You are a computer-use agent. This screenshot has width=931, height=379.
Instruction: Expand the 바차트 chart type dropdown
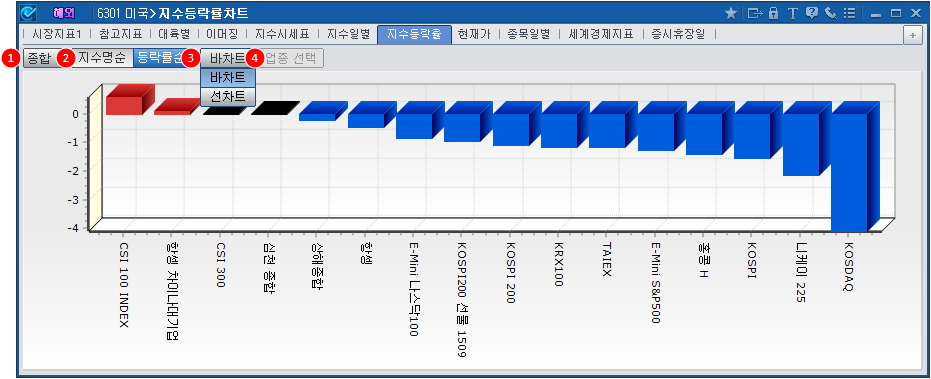click(227, 58)
